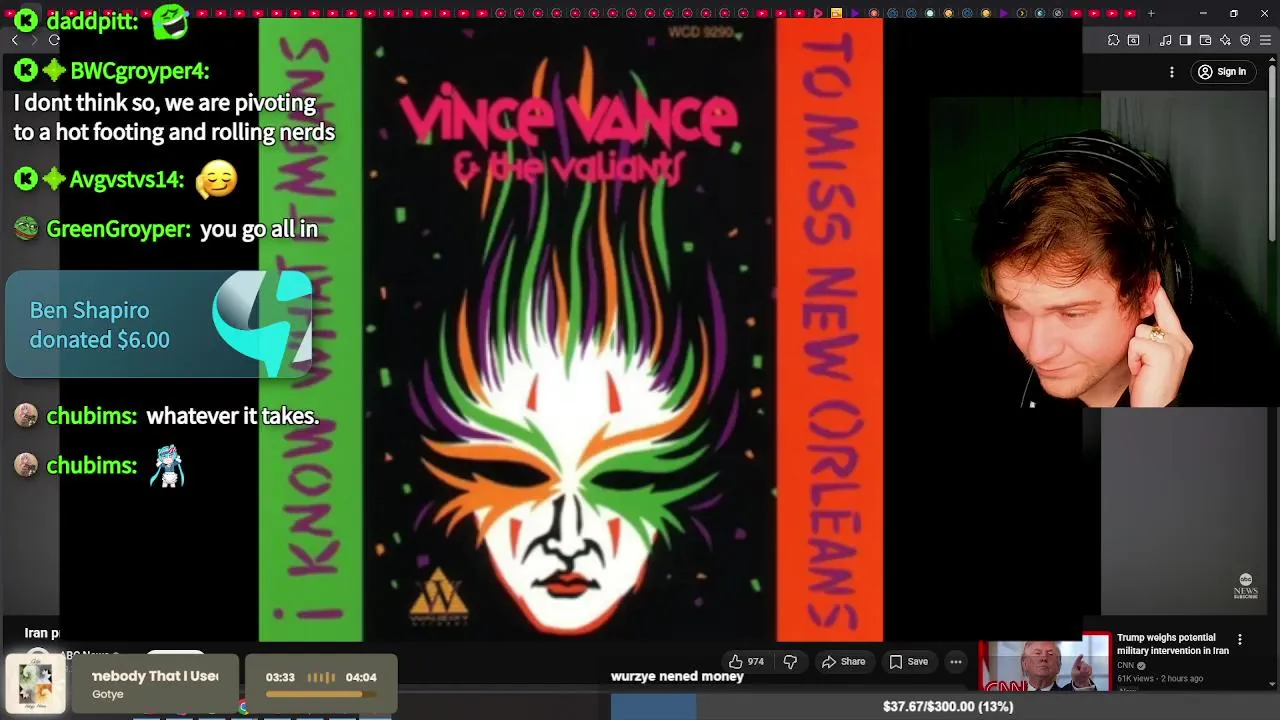1280x720 pixels.
Task: Open the tab search icon in toolbar
Action: click(x=1133, y=40)
